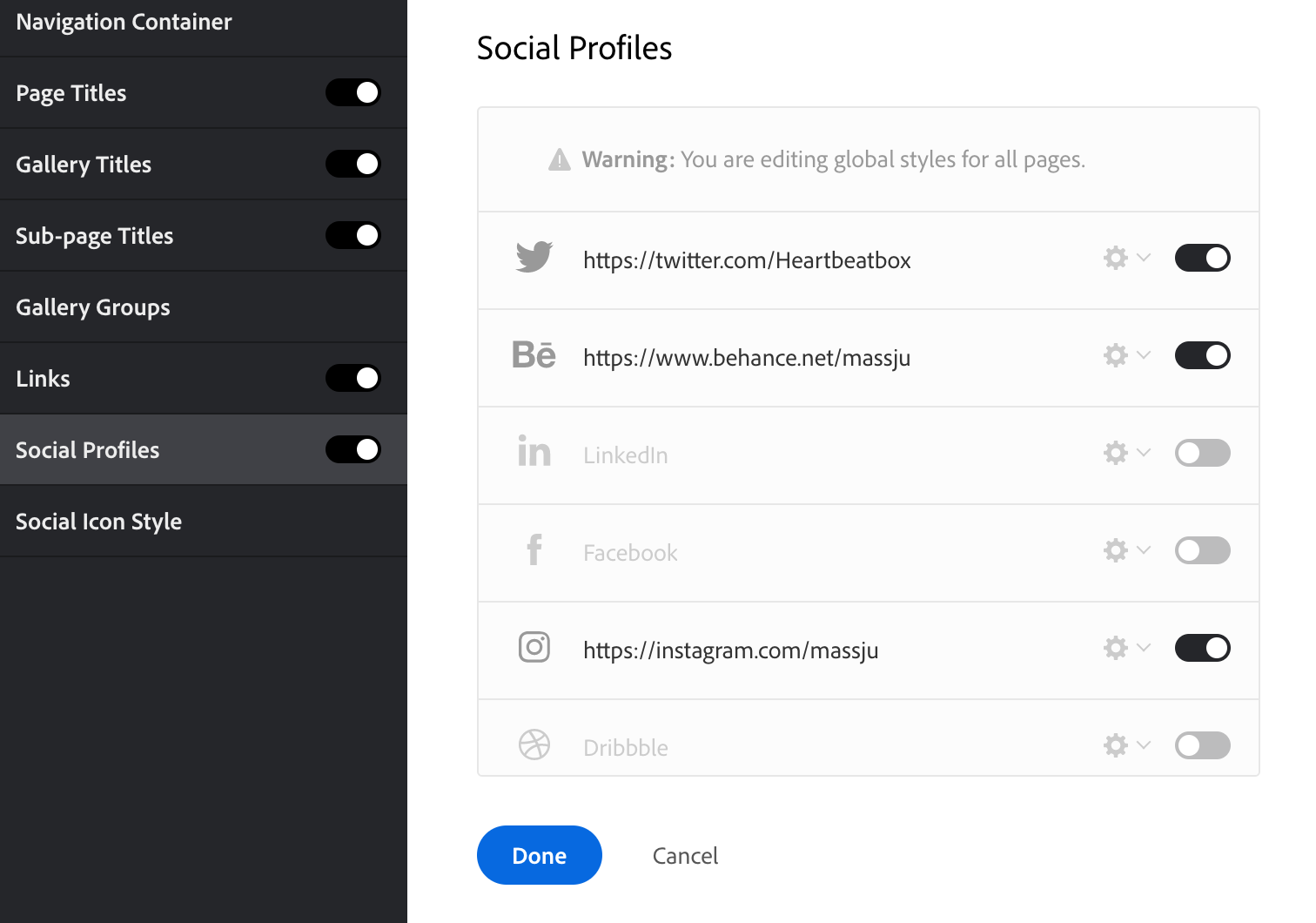Turn off the Page Titles toggle
Viewport: 1316px width, 923px height.
(x=352, y=92)
